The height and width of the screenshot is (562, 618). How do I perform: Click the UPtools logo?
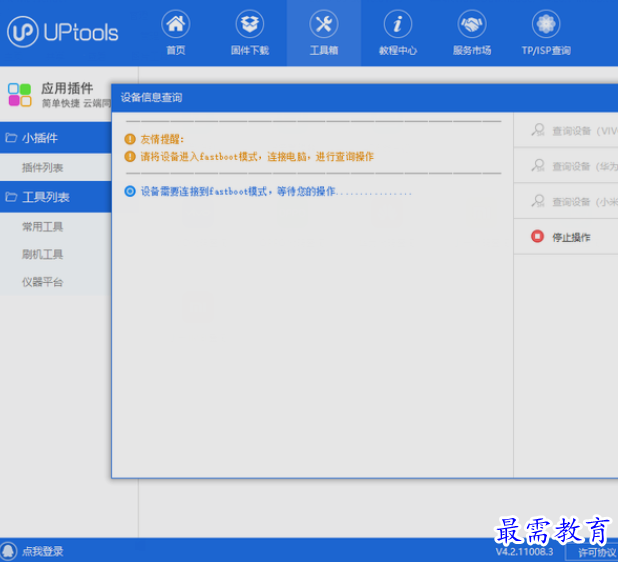[63, 32]
